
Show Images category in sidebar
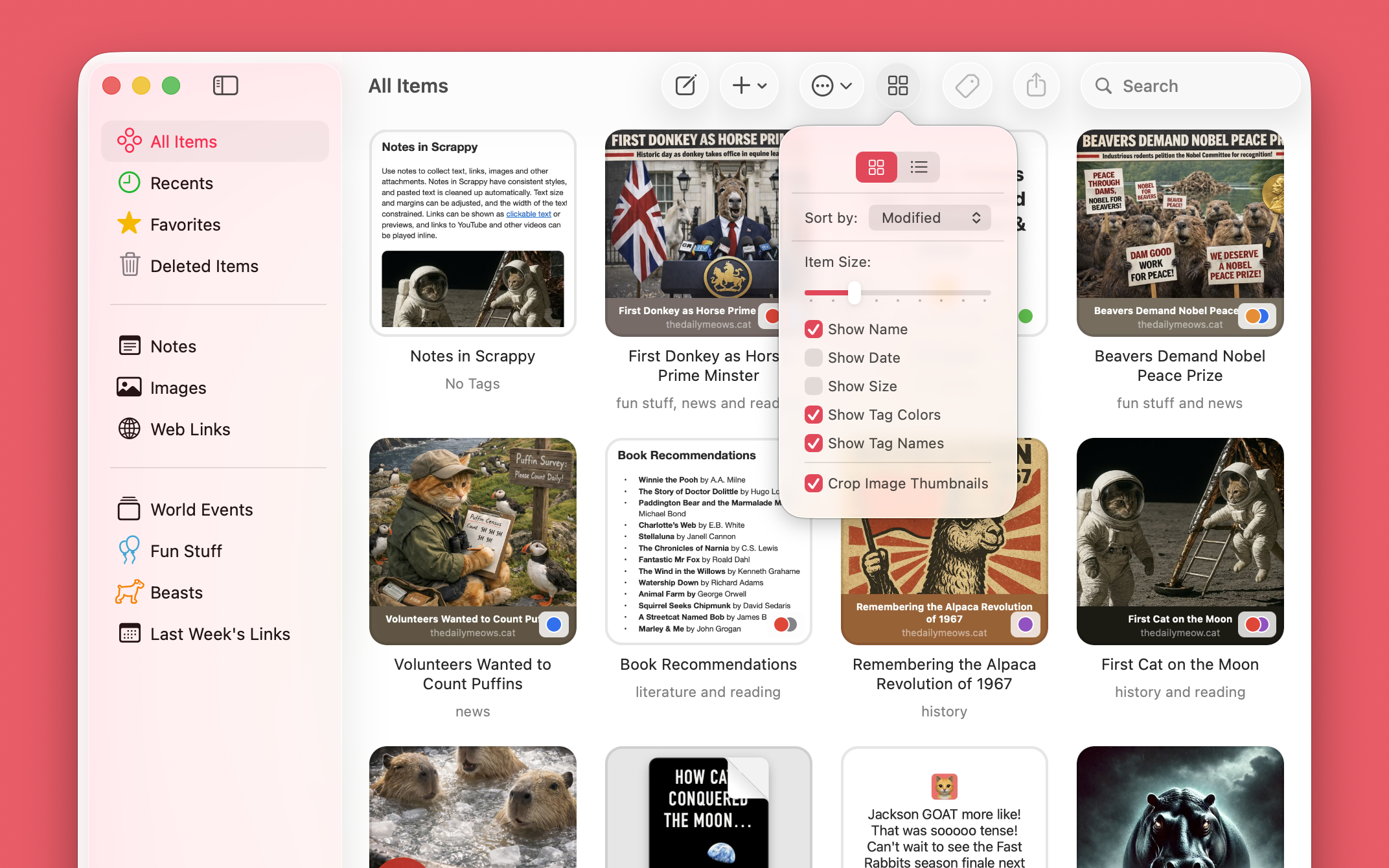[215, 387]
